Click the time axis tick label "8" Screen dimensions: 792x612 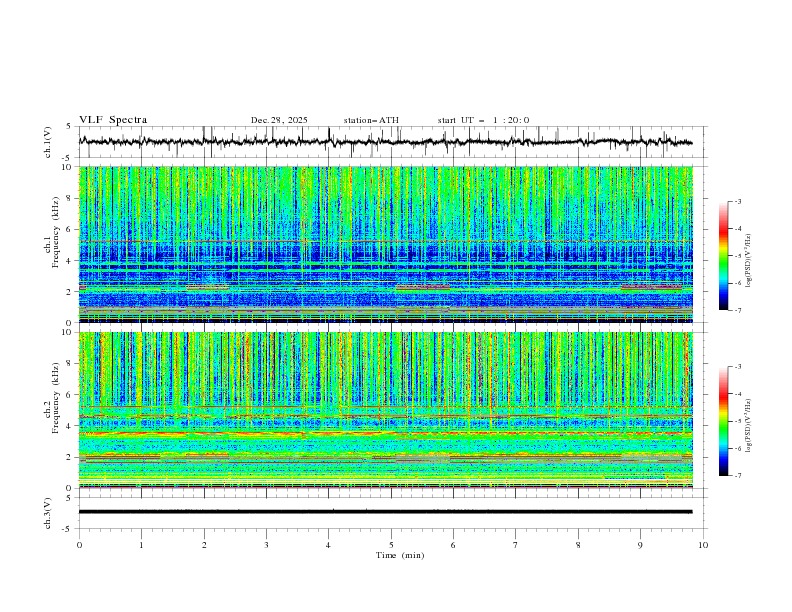[x=578, y=545]
